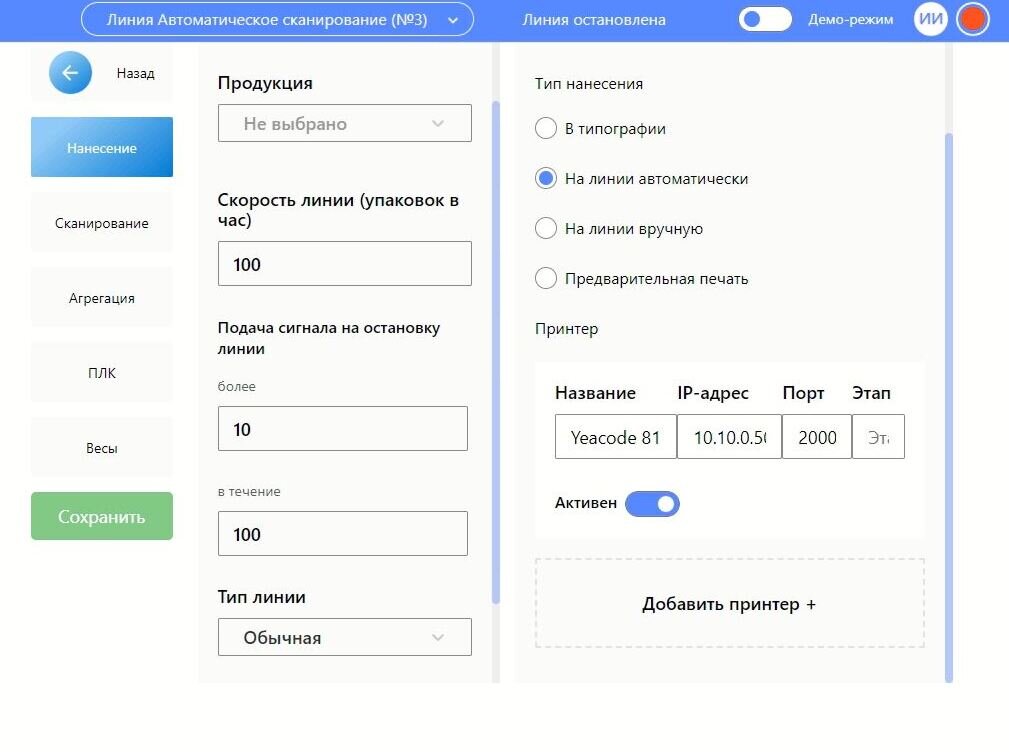Click the Сохранить button

click(102, 516)
